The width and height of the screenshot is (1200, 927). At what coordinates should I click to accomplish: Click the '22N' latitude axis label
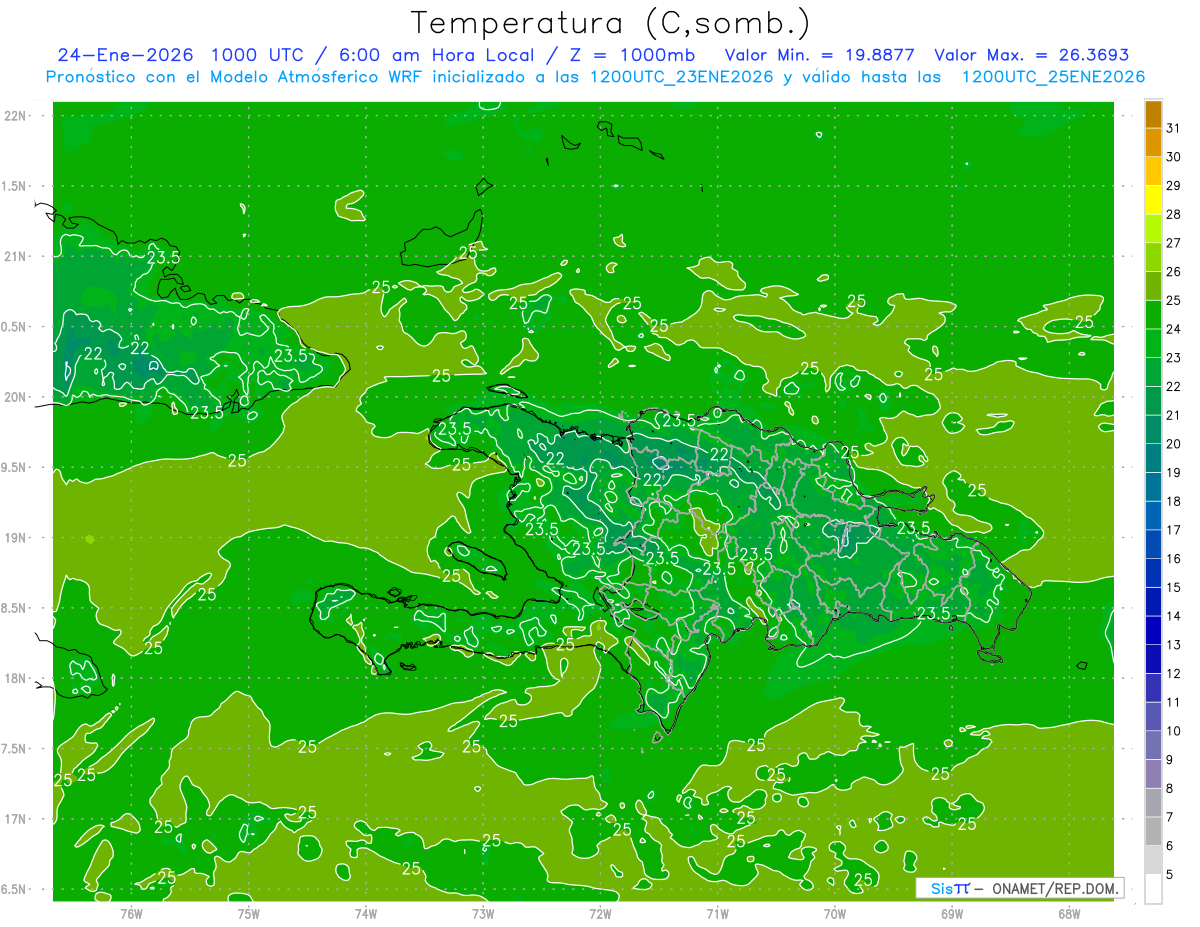16,115
